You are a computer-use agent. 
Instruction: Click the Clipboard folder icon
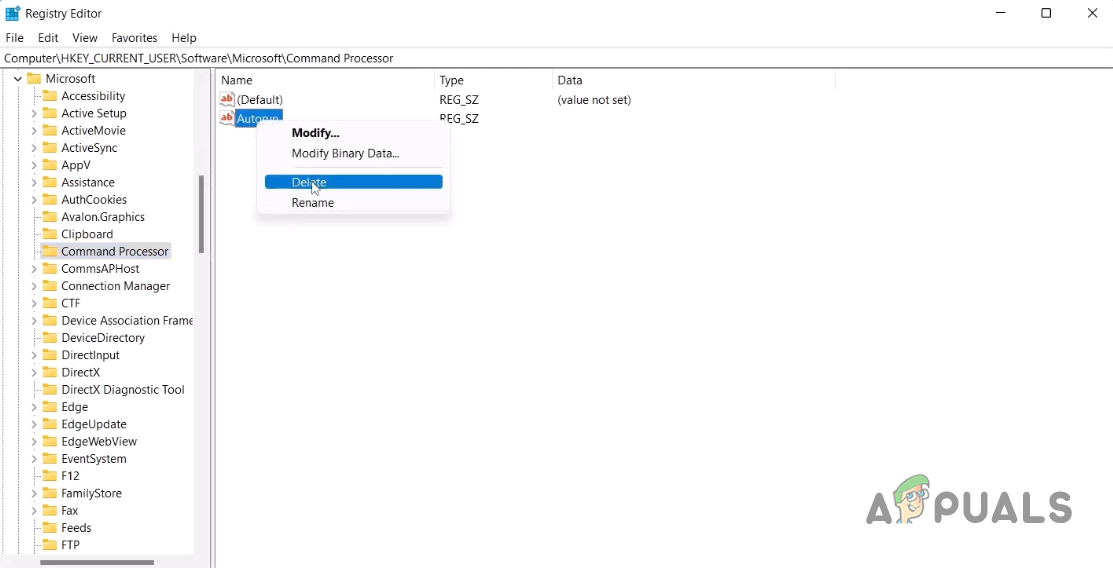point(49,234)
